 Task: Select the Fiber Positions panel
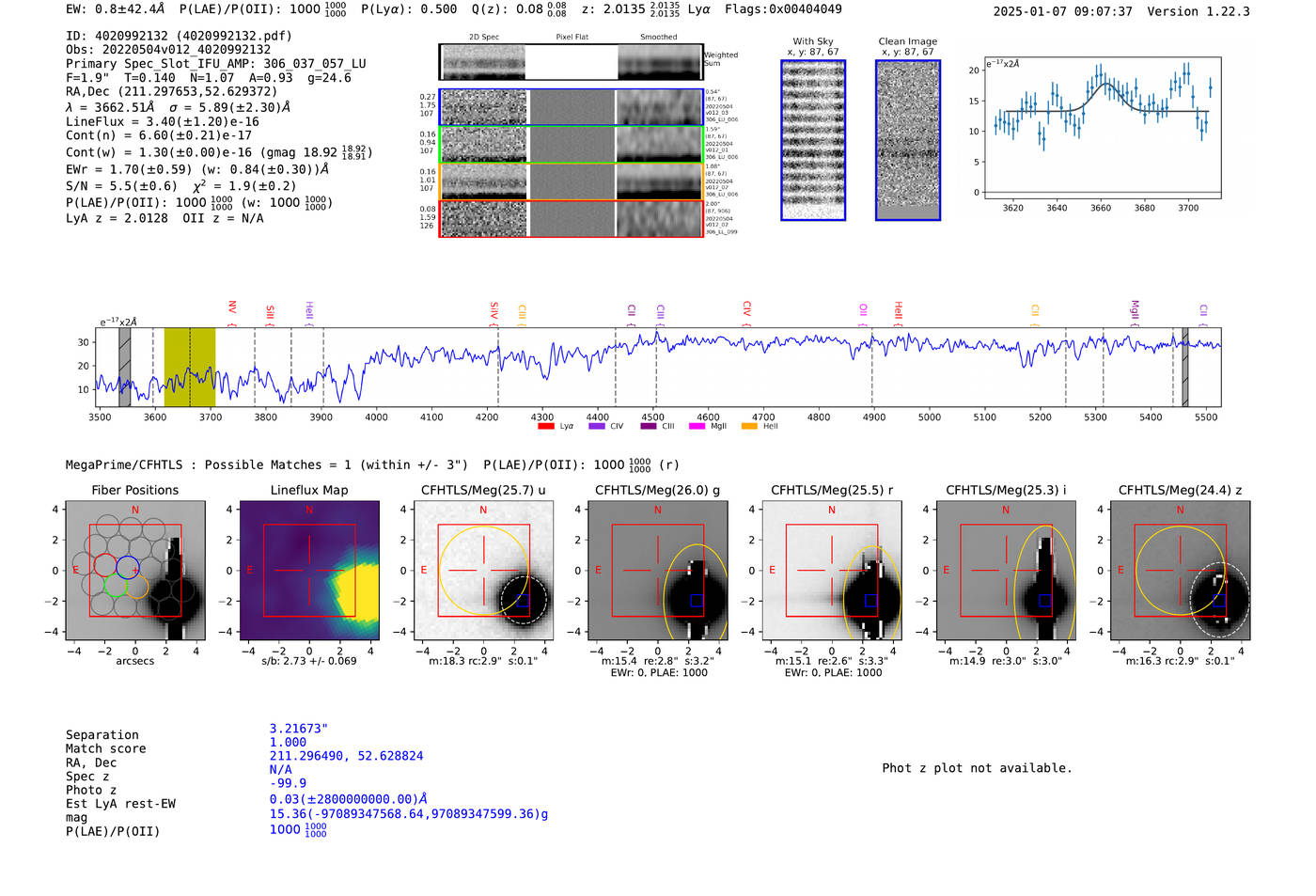click(x=134, y=571)
